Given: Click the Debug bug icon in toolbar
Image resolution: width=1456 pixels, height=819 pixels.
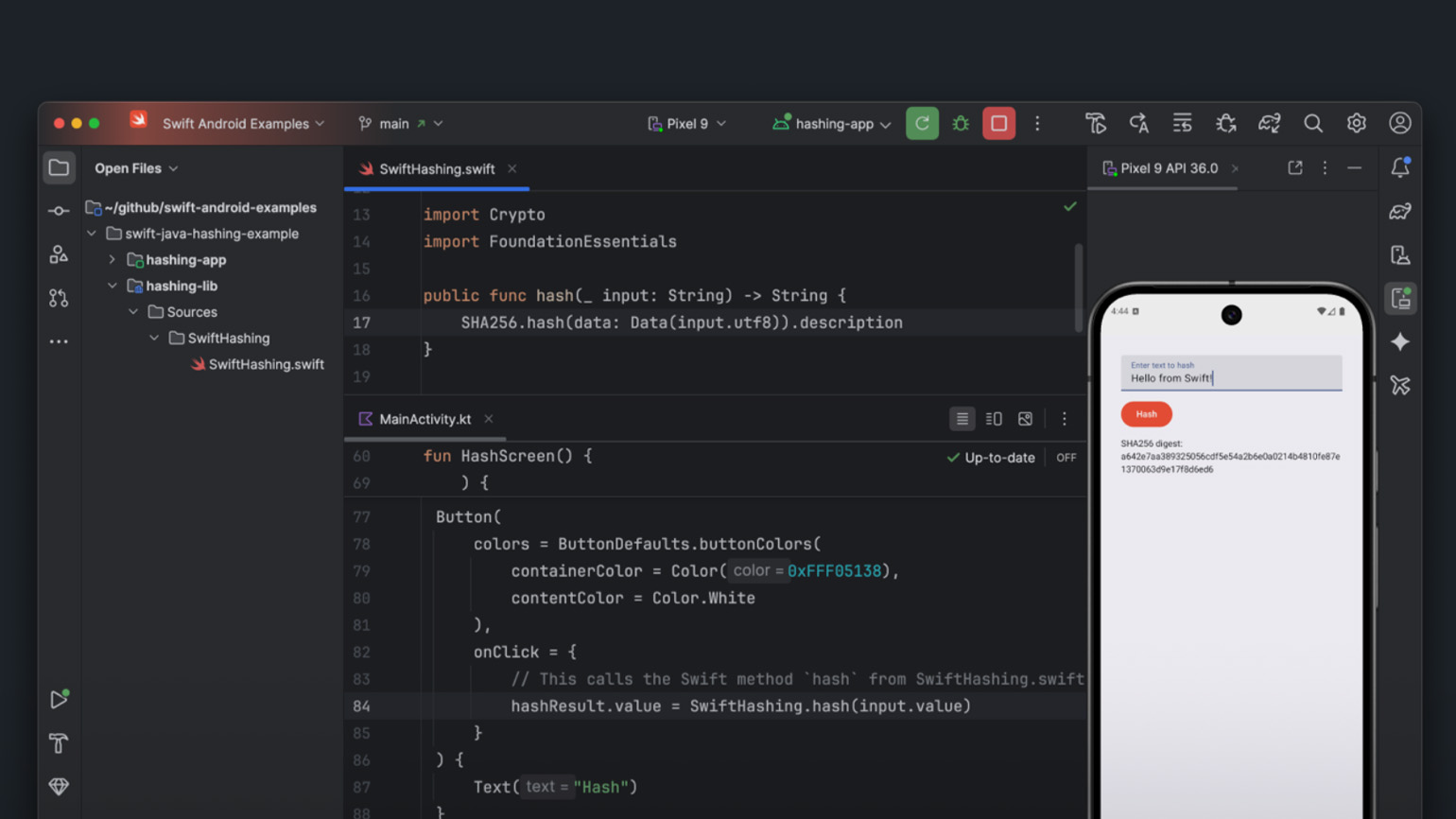Looking at the screenshot, I should tap(961, 124).
